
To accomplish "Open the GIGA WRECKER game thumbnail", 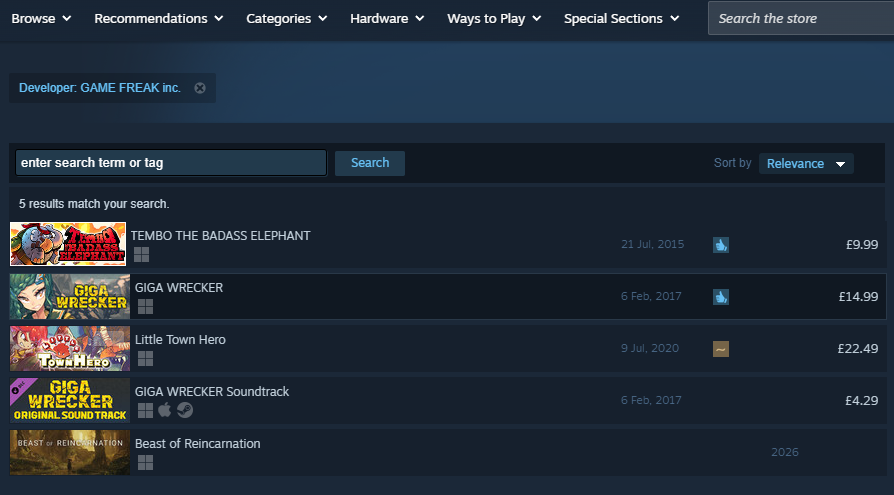I will 70,296.
